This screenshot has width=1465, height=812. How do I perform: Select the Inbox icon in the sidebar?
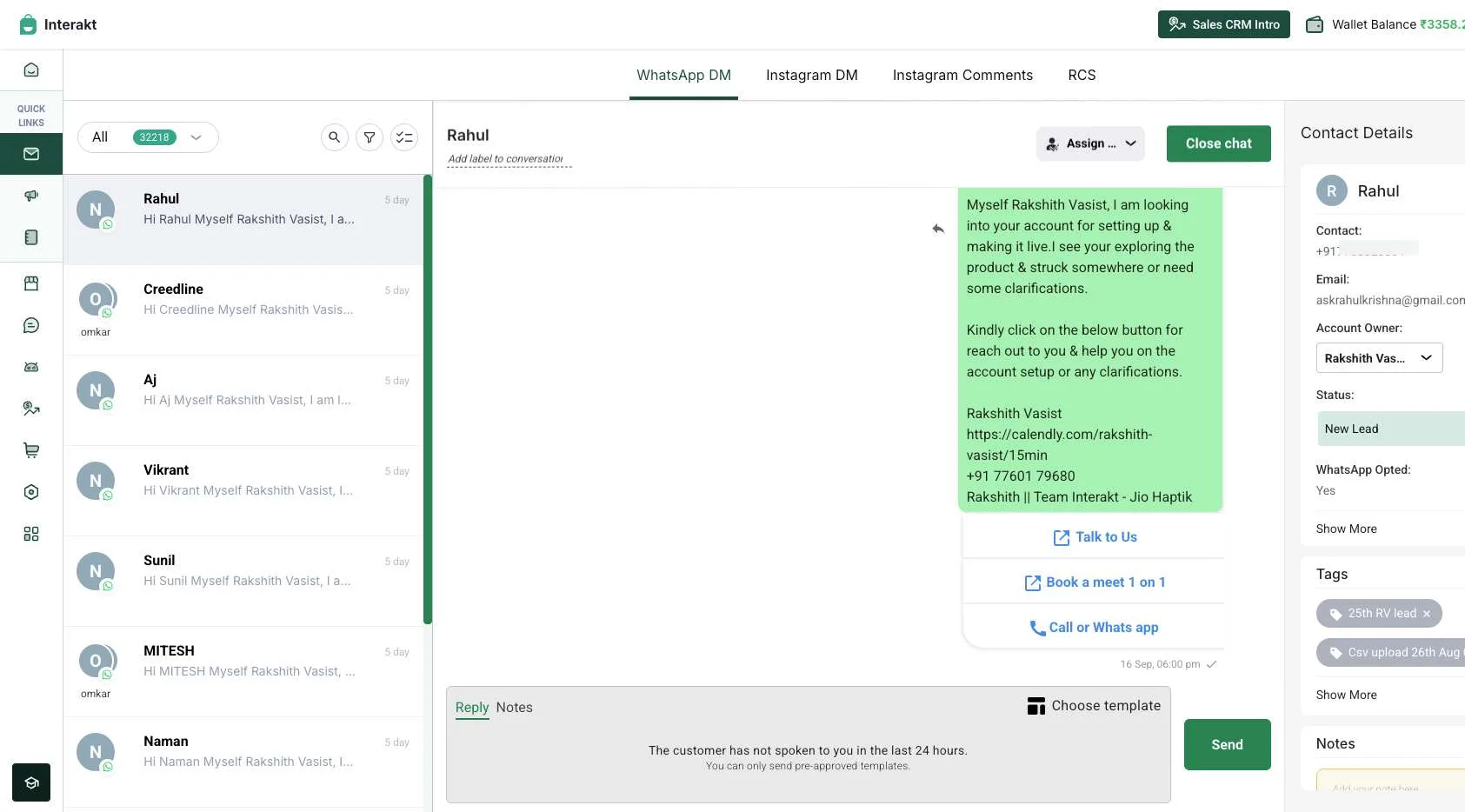[x=31, y=154]
